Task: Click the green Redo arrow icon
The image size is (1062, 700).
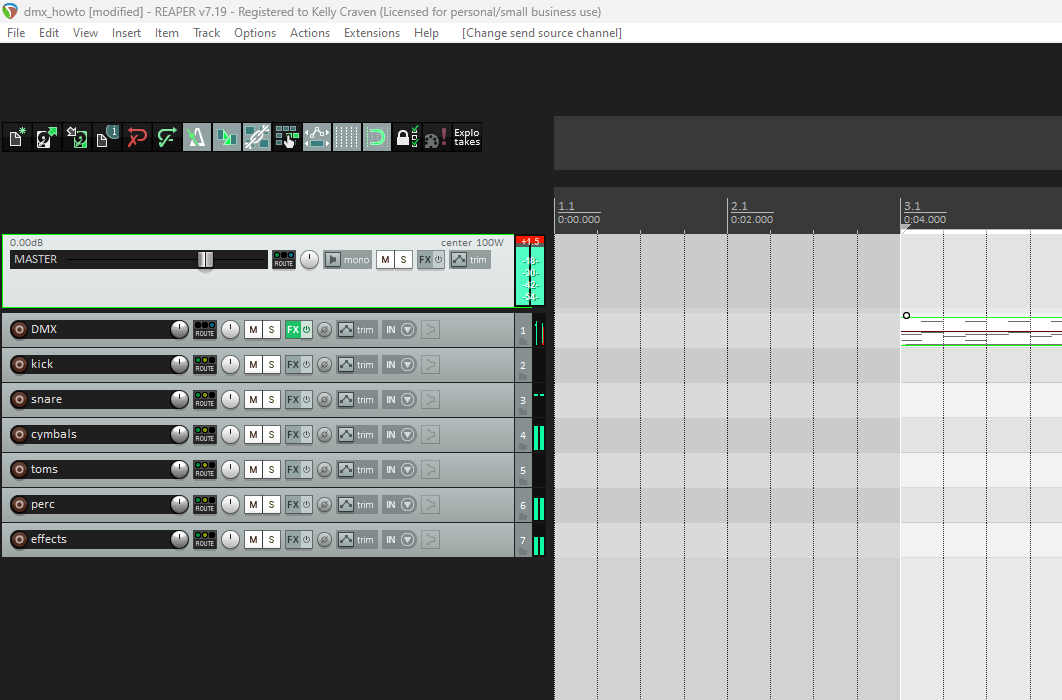Action: 167,137
